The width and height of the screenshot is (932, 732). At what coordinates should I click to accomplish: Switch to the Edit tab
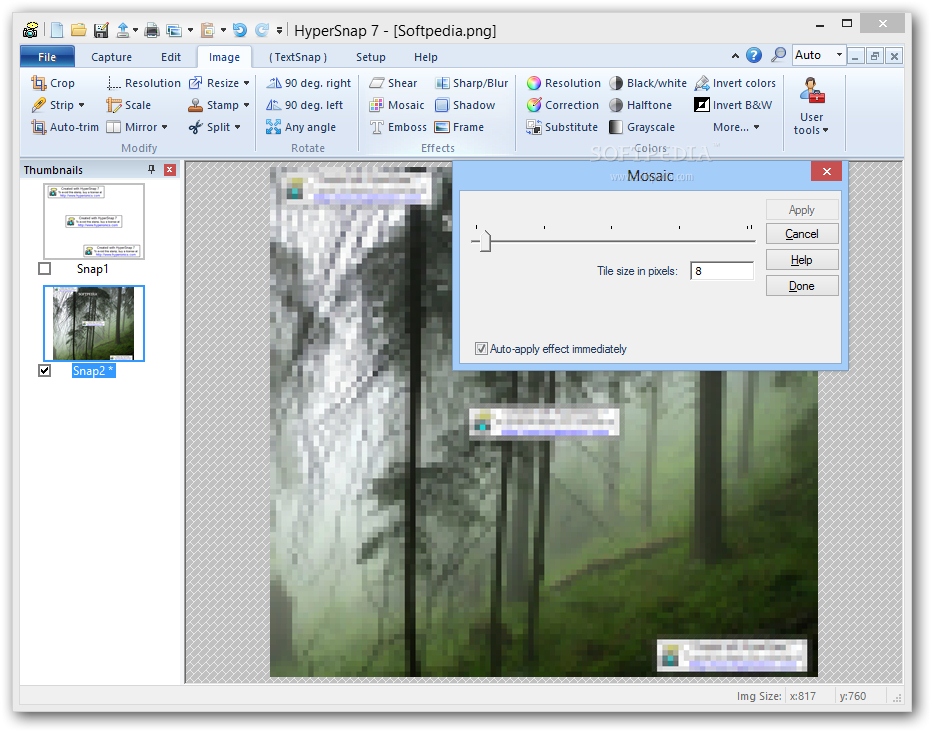pos(171,57)
